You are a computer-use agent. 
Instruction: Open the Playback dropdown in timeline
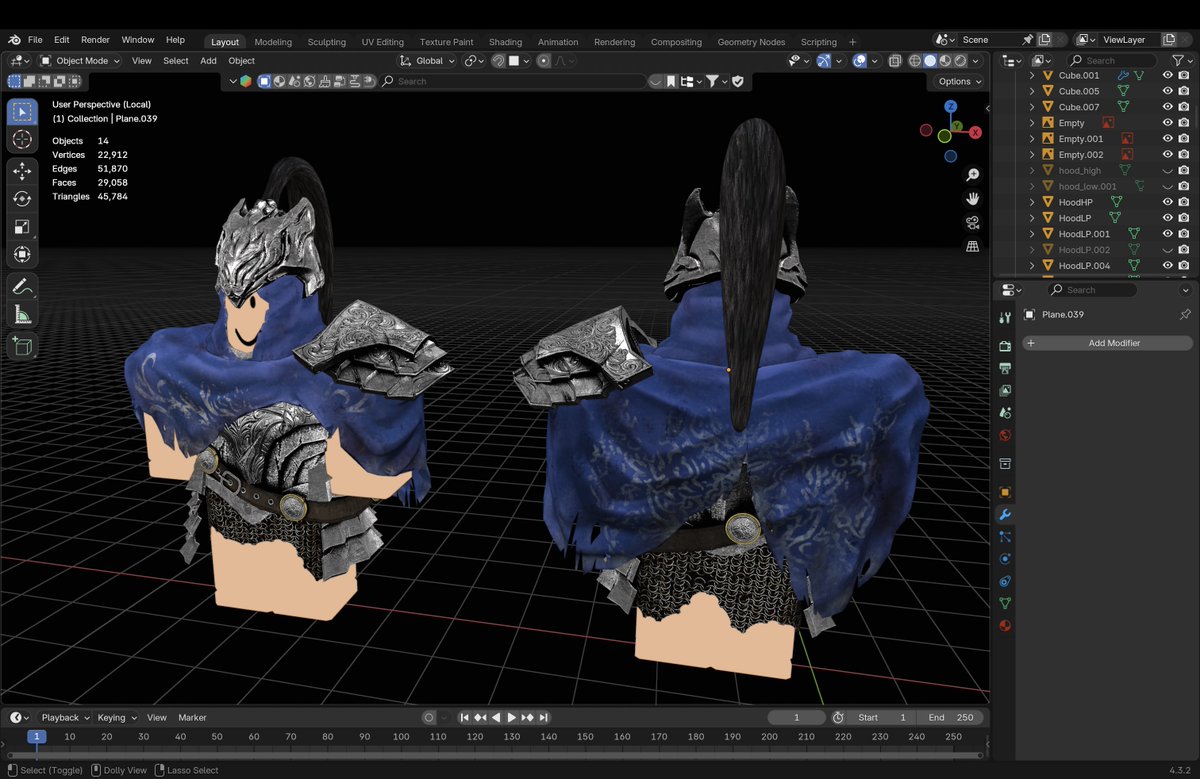click(65, 717)
